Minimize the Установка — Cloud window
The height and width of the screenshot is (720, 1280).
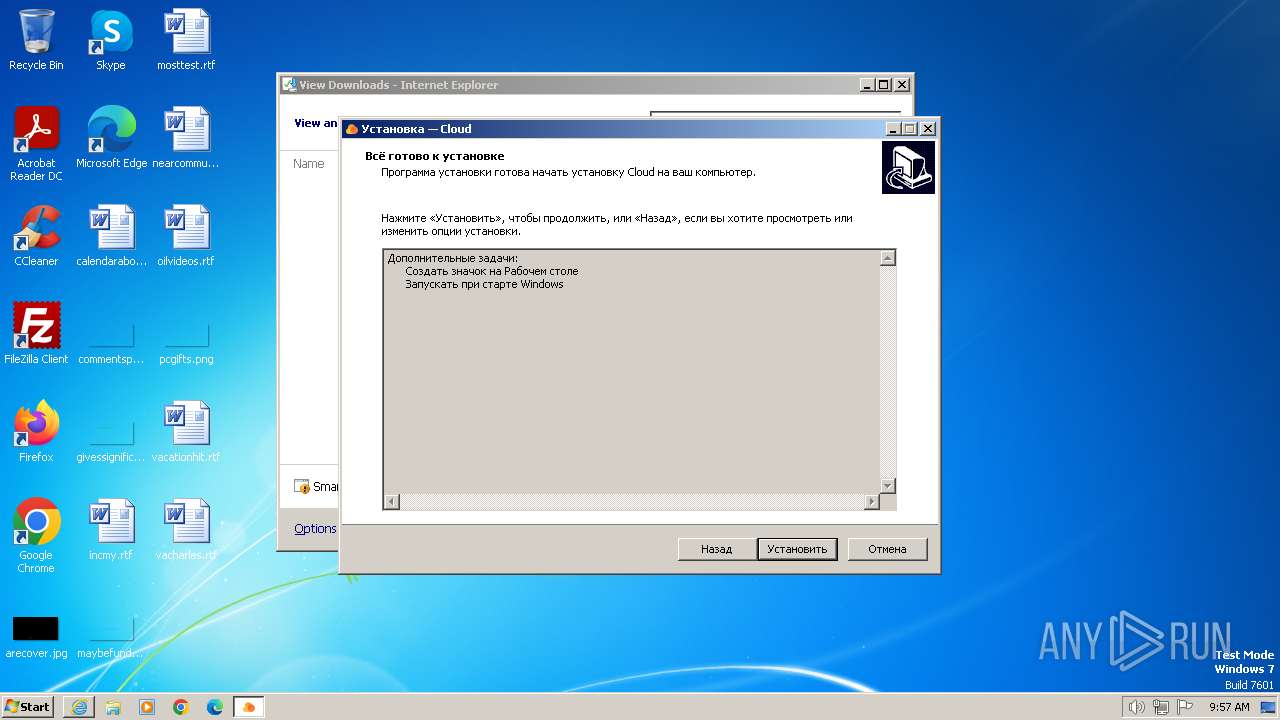(892, 129)
